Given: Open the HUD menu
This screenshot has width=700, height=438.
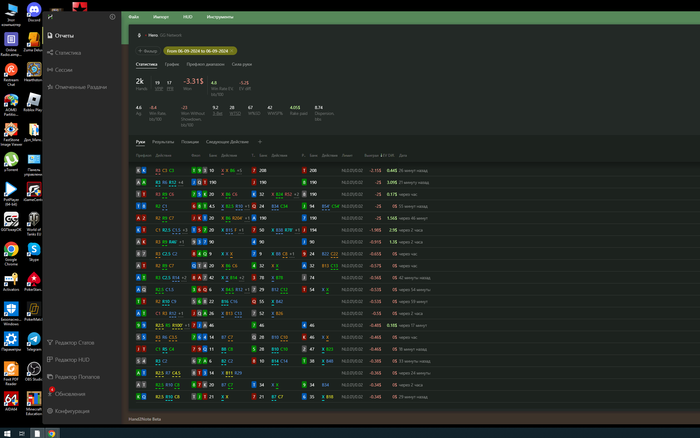Looking at the screenshot, I should point(187,17).
